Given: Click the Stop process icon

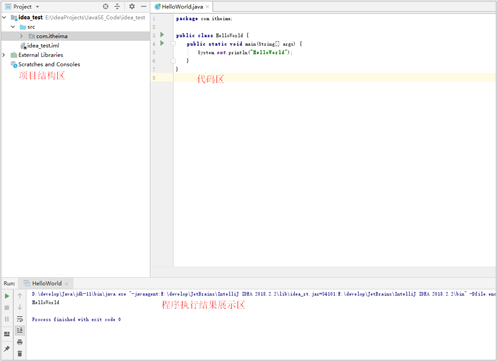Looking at the screenshot, I should pyautogui.click(x=7, y=308).
